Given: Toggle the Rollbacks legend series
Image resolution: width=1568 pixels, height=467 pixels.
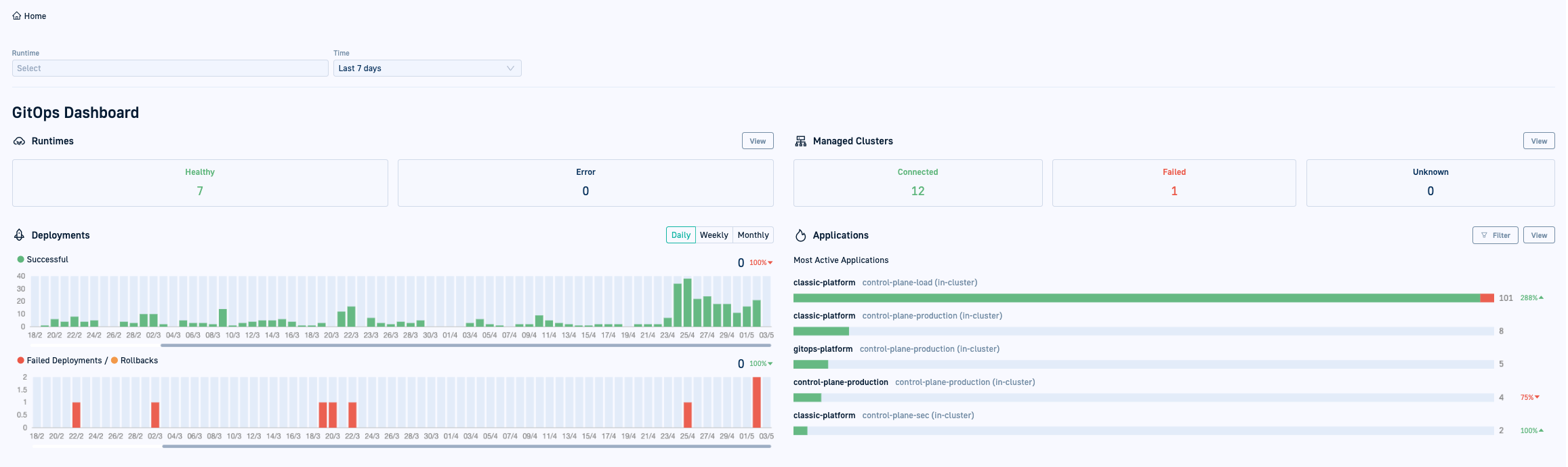Looking at the screenshot, I should coord(135,361).
